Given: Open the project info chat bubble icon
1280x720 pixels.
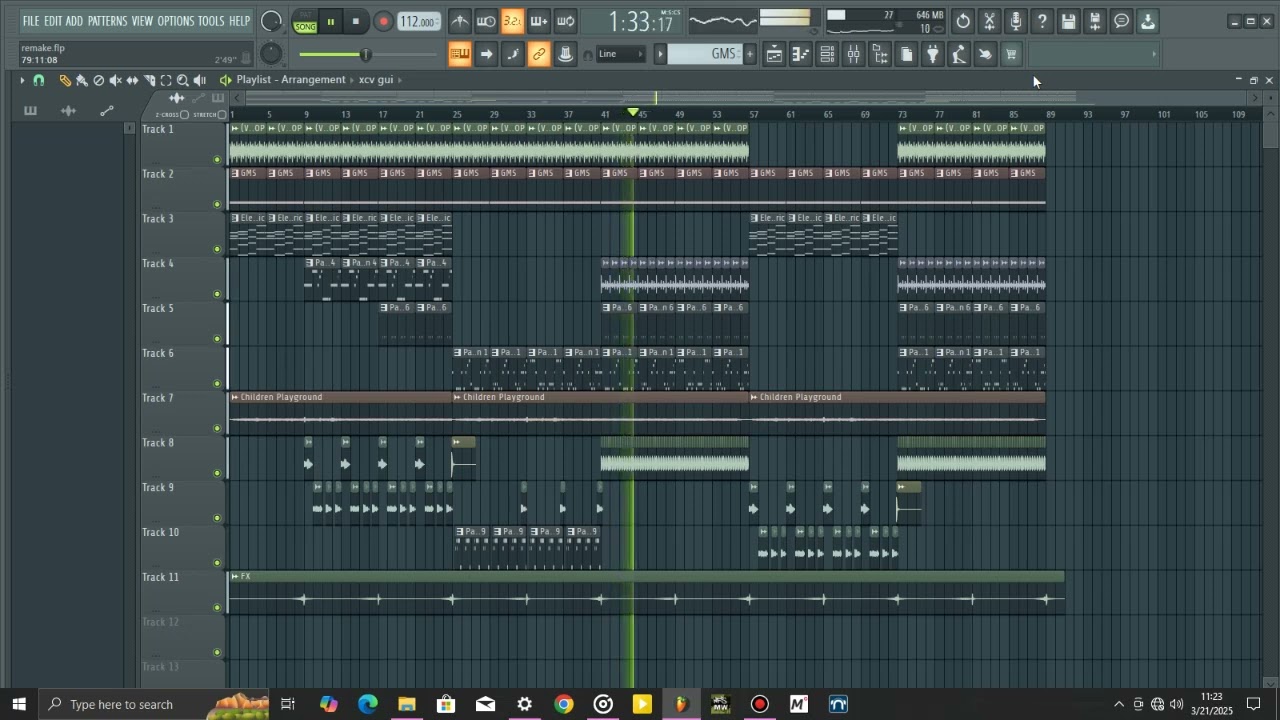Looking at the screenshot, I should point(1122,21).
